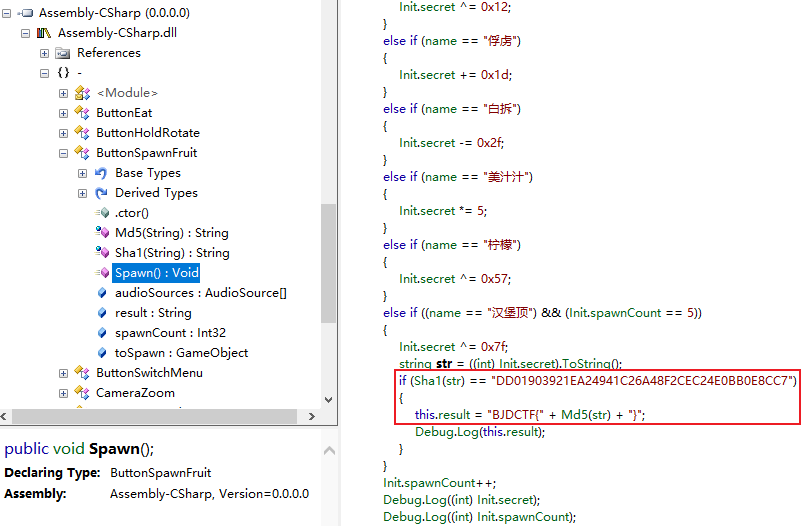This screenshot has width=806, height=526.
Task: Expand the CameraZoom class node
Action: (x=63, y=393)
